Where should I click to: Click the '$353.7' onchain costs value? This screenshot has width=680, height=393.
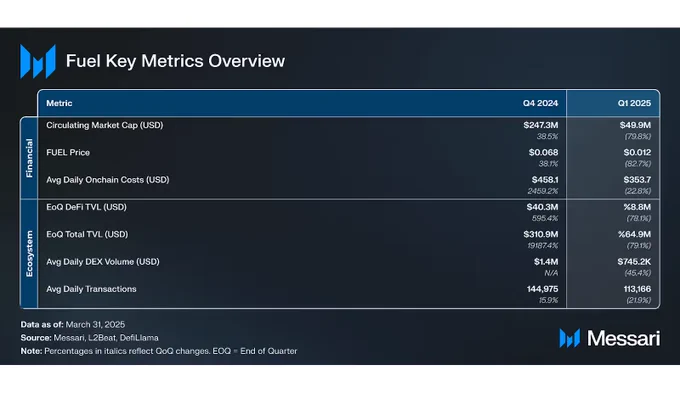tap(638, 180)
